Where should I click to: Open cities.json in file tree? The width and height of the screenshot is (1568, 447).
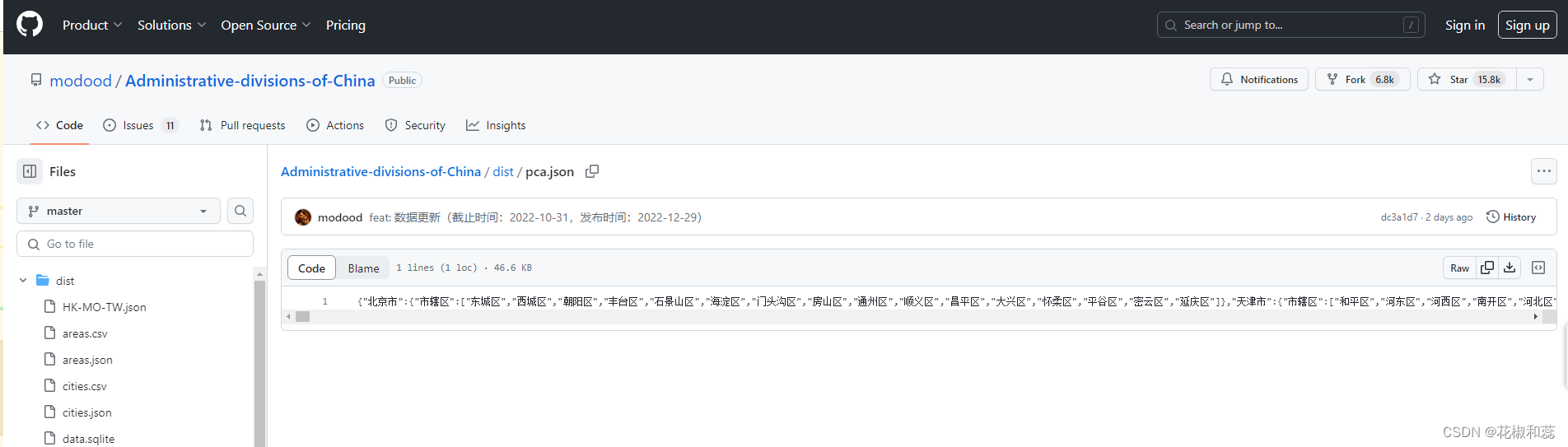86,412
